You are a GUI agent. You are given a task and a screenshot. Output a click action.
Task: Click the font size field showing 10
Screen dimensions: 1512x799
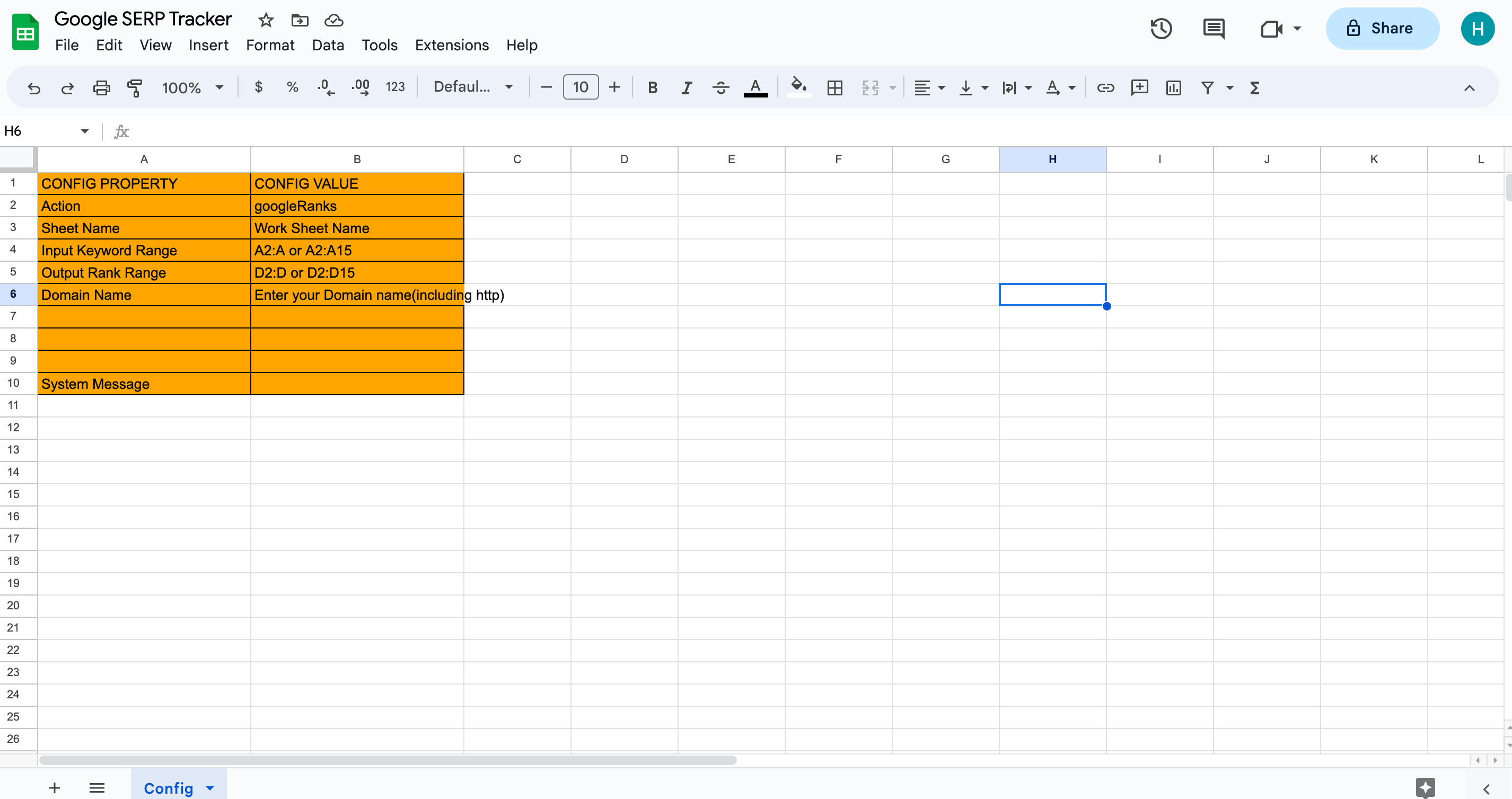(581, 87)
